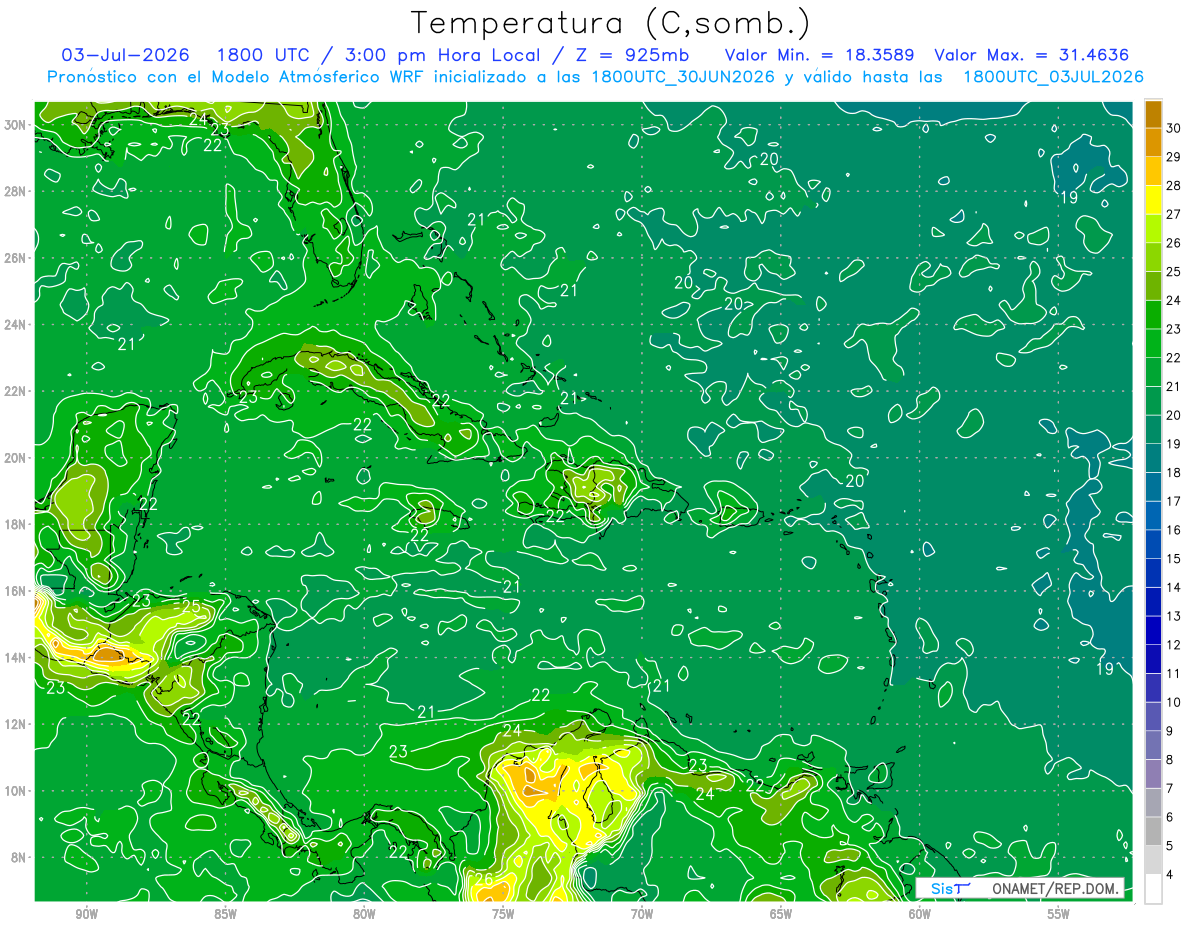
Task: Click the color scale label "4"
Action: (x=1170, y=874)
